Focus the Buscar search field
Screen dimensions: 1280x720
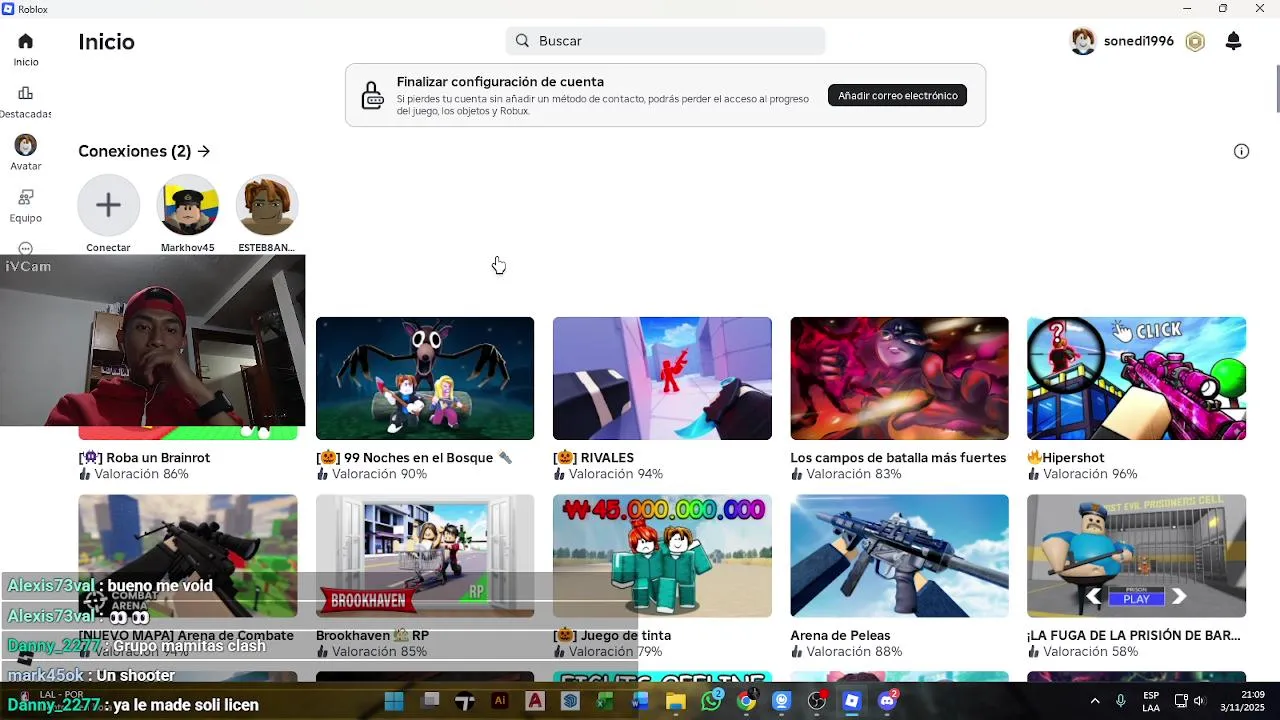[x=665, y=41]
